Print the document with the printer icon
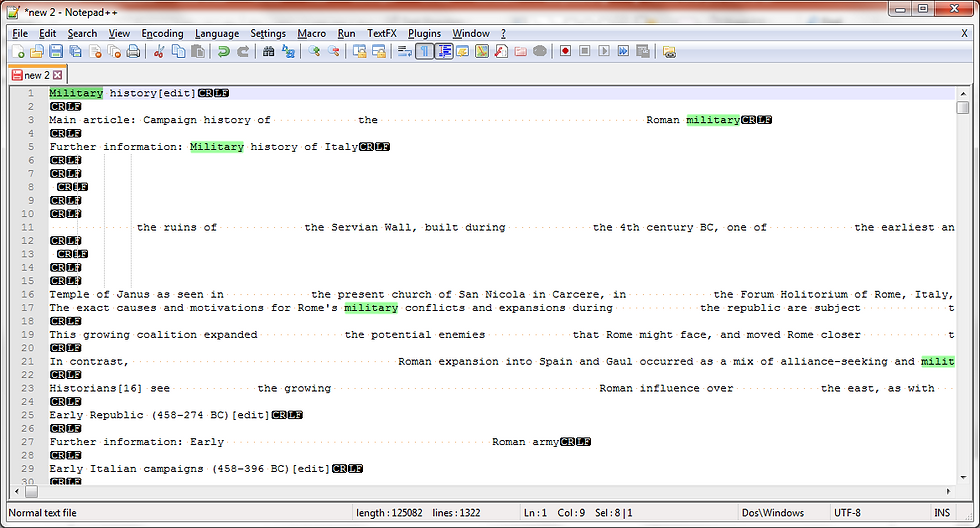 [133, 52]
